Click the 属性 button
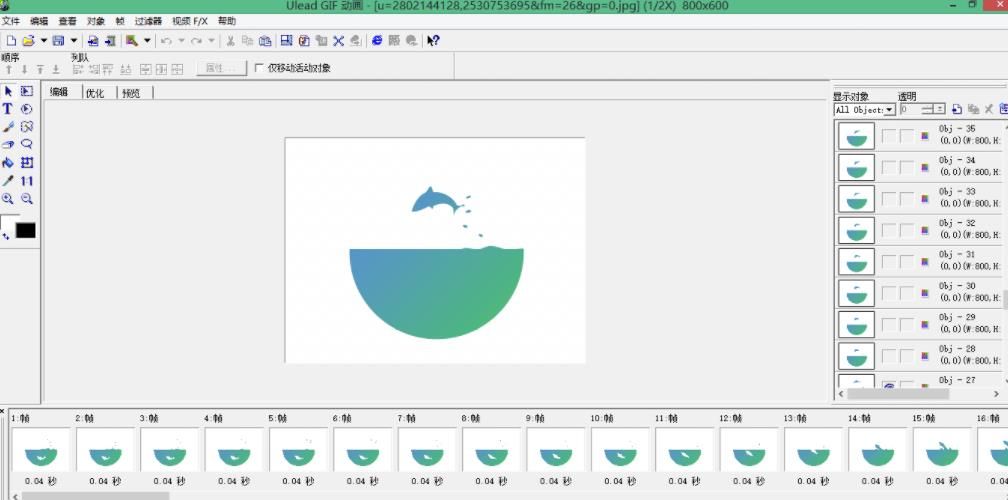The height and width of the screenshot is (500, 1008). click(221, 67)
